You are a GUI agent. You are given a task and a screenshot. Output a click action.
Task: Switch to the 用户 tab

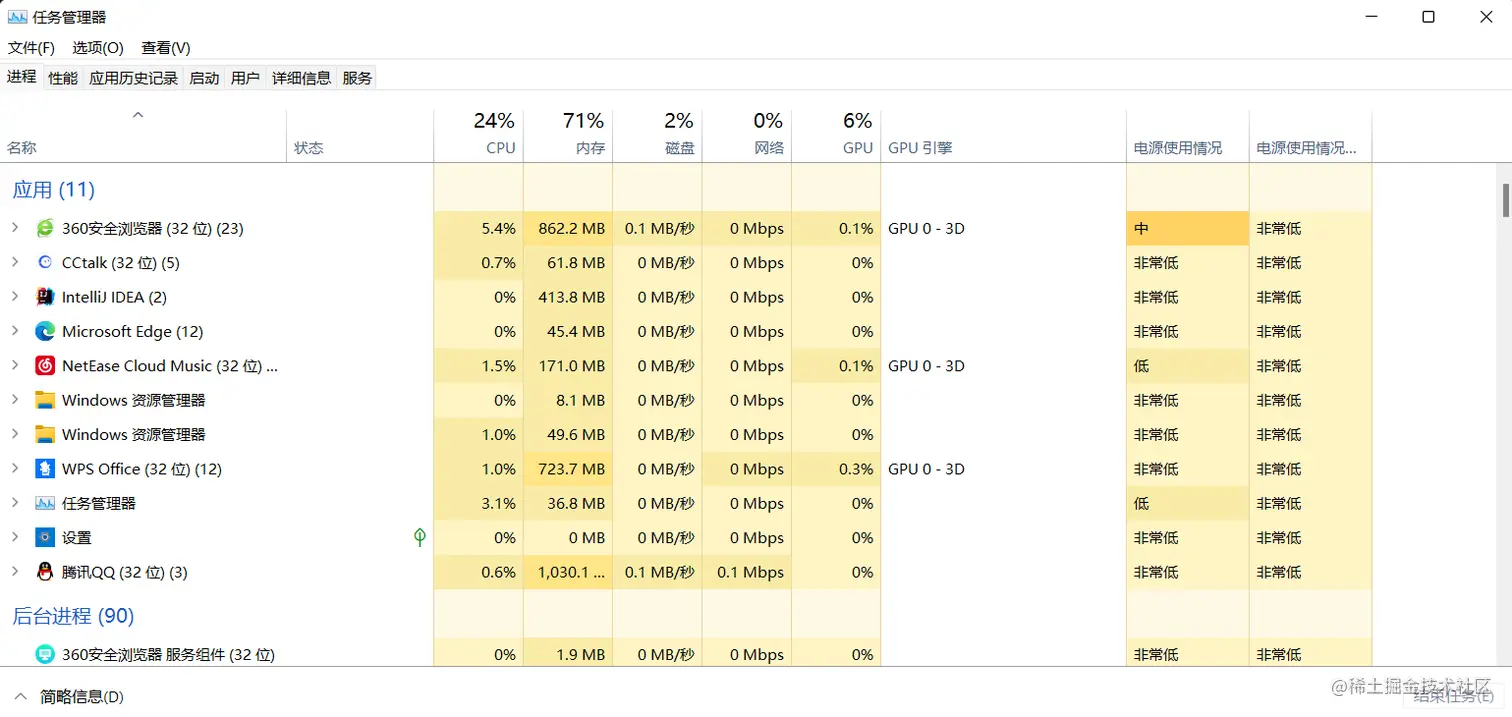click(x=245, y=77)
